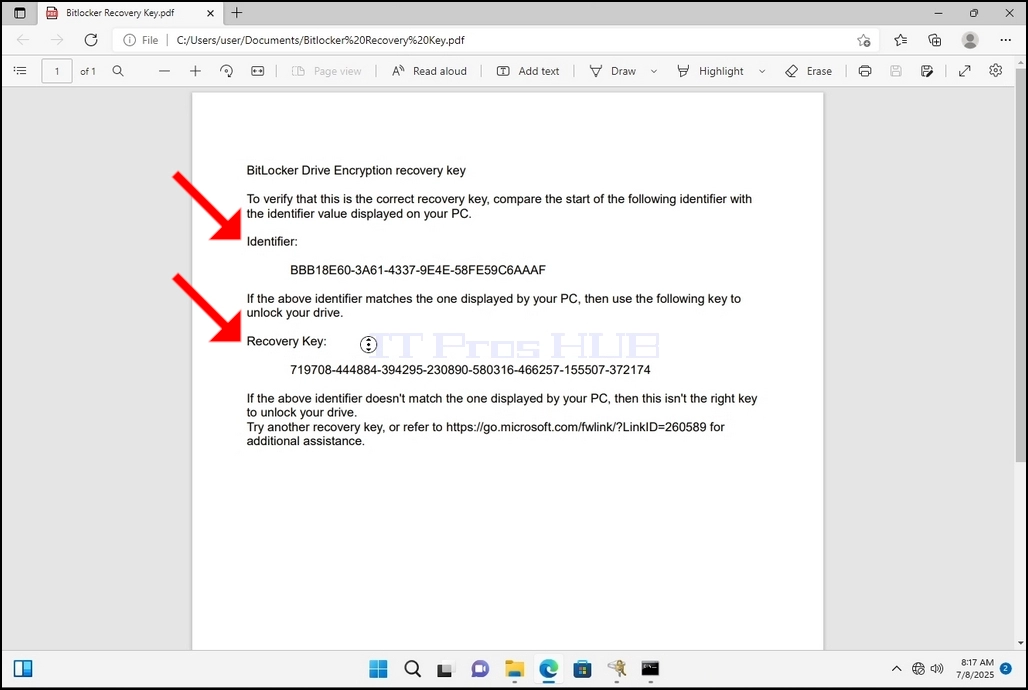The image size is (1028, 690).
Task: Refresh the current page
Action: click(x=91, y=40)
